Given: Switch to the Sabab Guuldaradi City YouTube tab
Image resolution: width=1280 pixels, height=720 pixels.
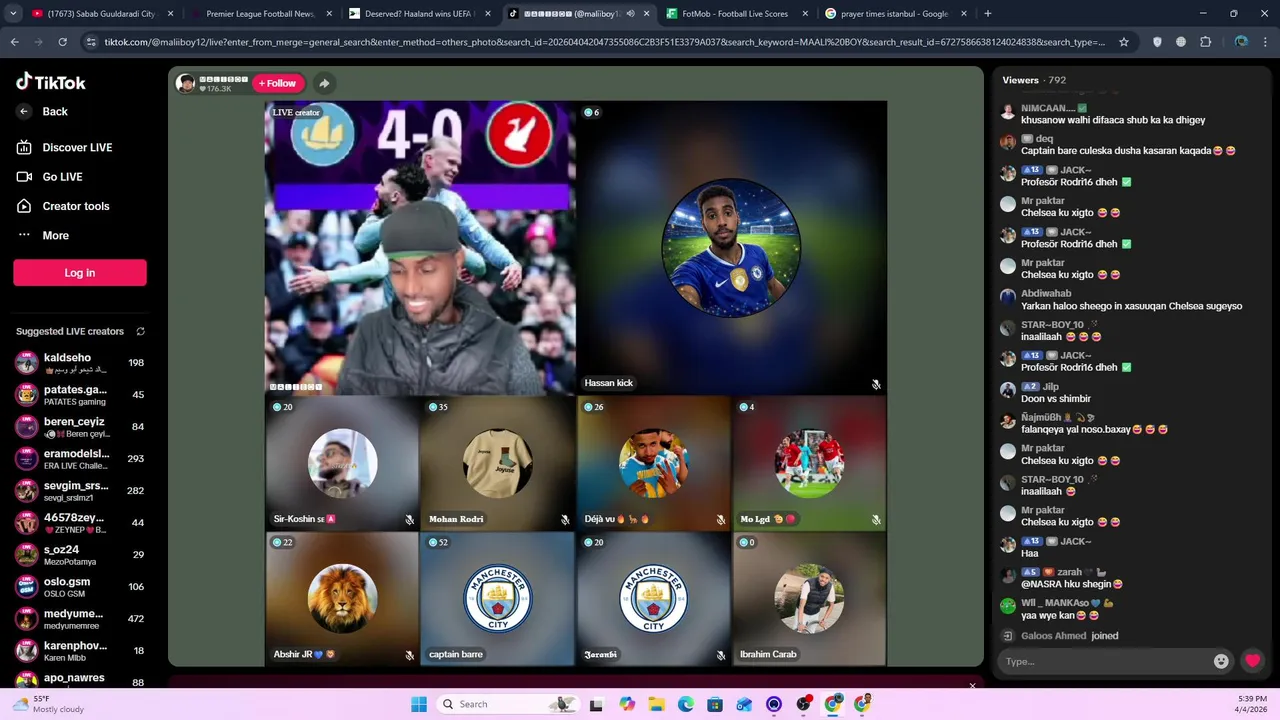Looking at the screenshot, I should point(101,14).
